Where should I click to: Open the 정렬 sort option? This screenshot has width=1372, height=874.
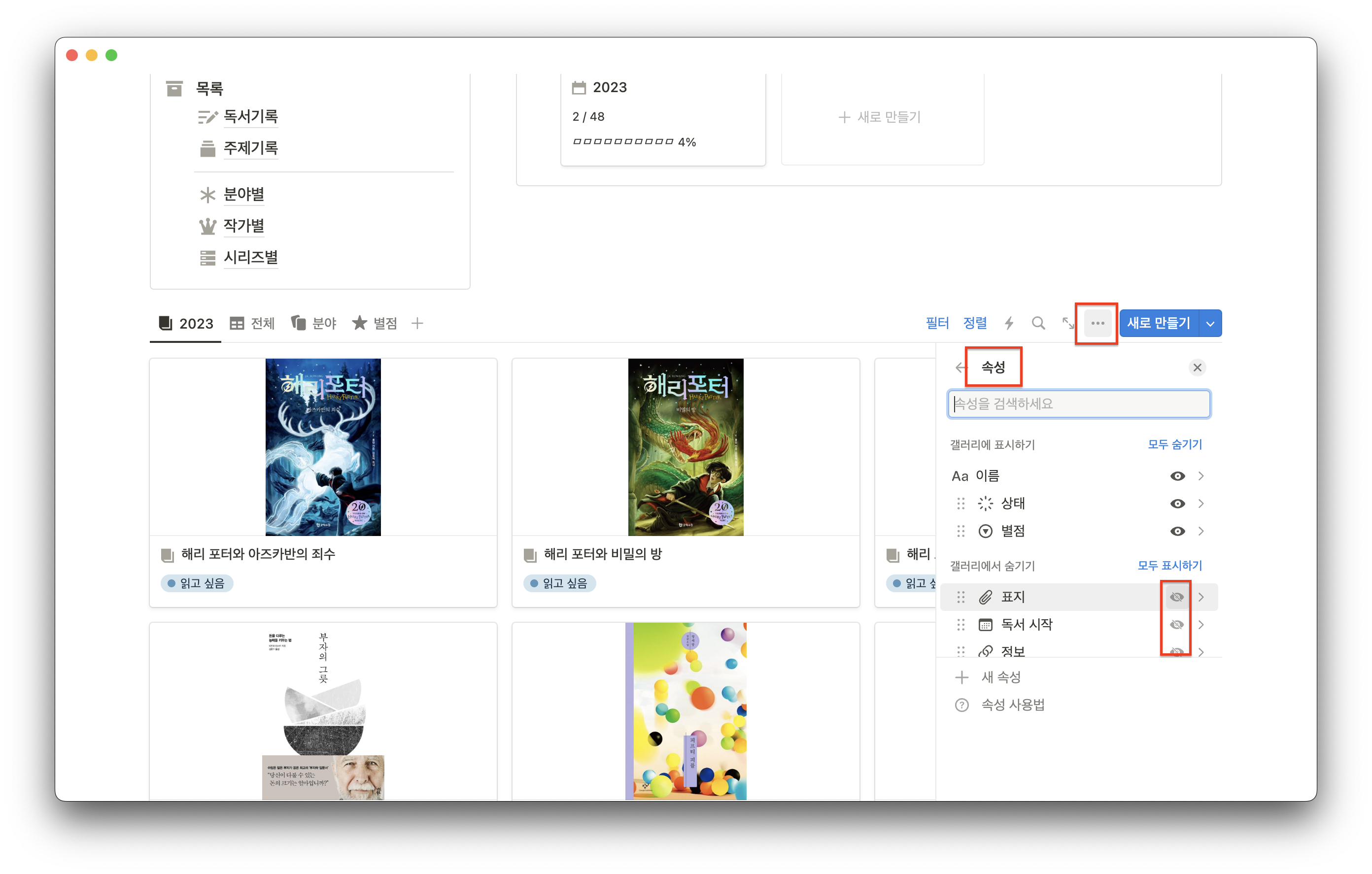pyautogui.click(x=975, y=324)
